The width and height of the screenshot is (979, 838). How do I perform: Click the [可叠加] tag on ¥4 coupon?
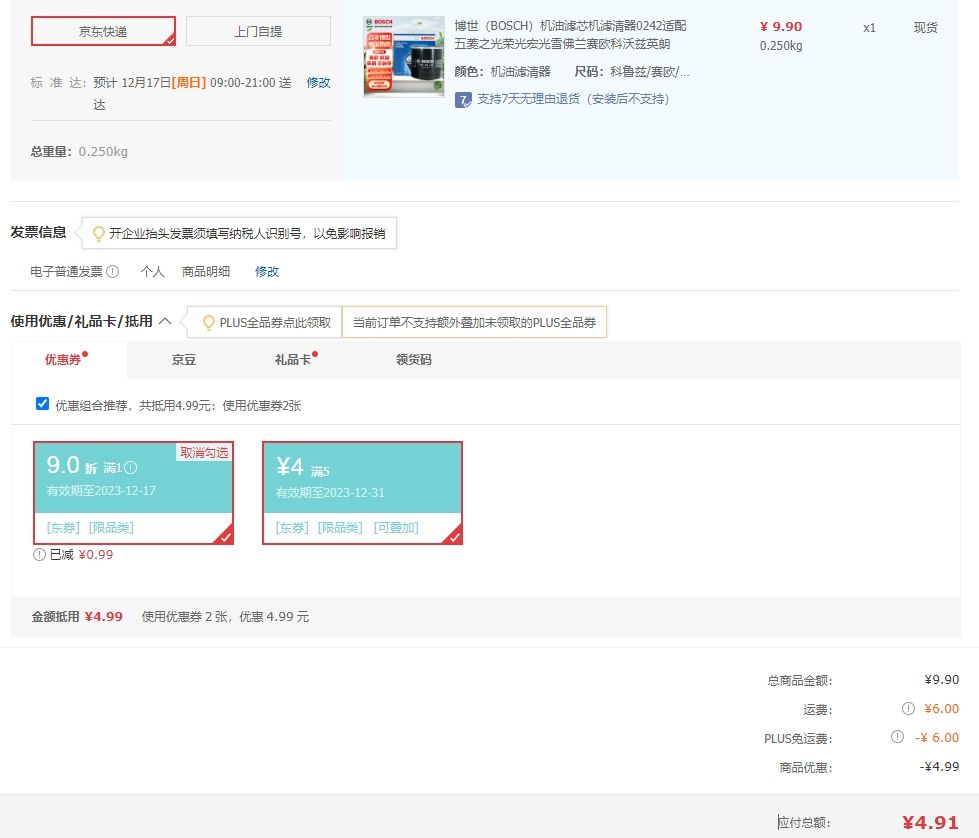(x=396, y=528)
